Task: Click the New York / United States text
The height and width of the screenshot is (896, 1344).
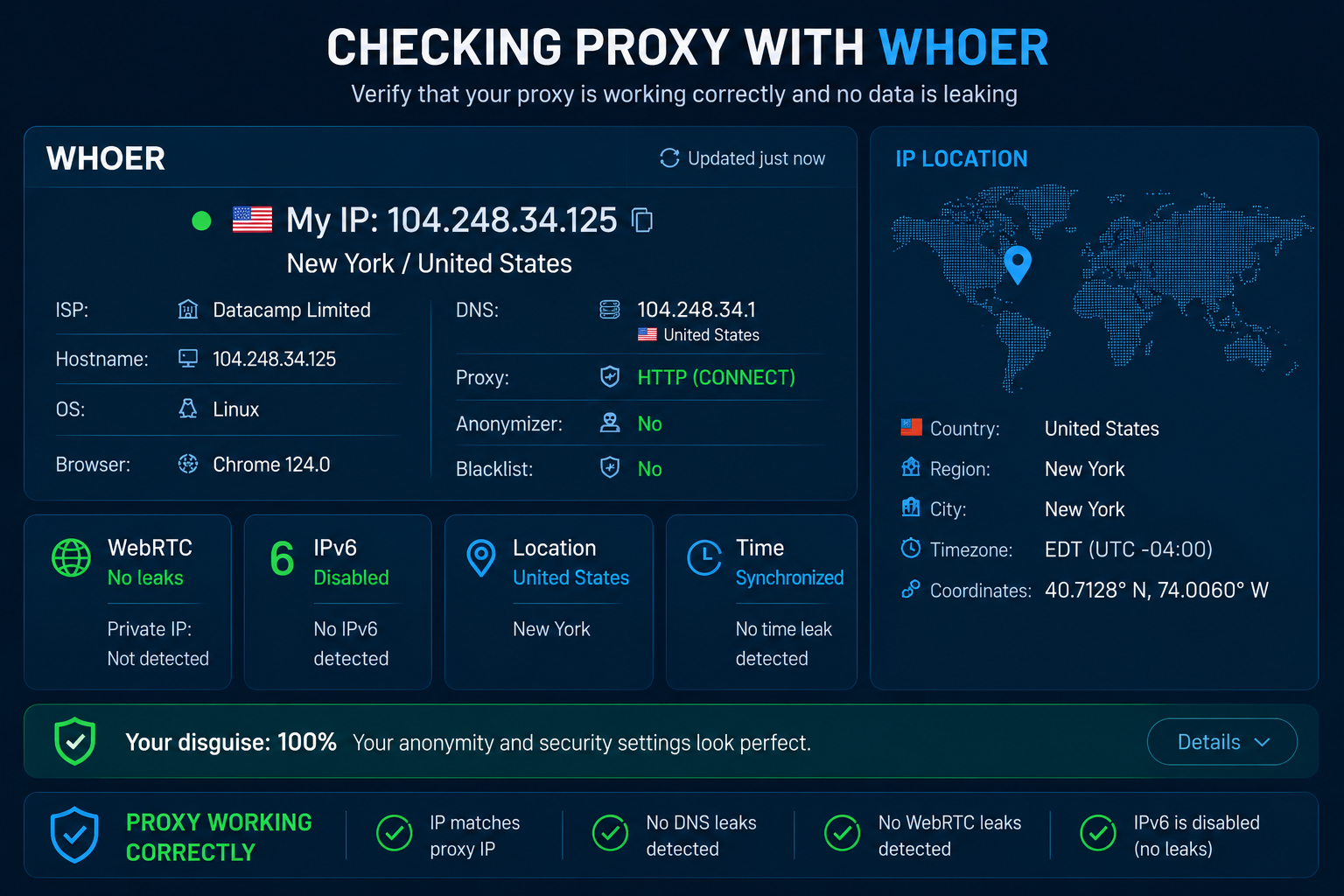Action: tap(429, 263)
